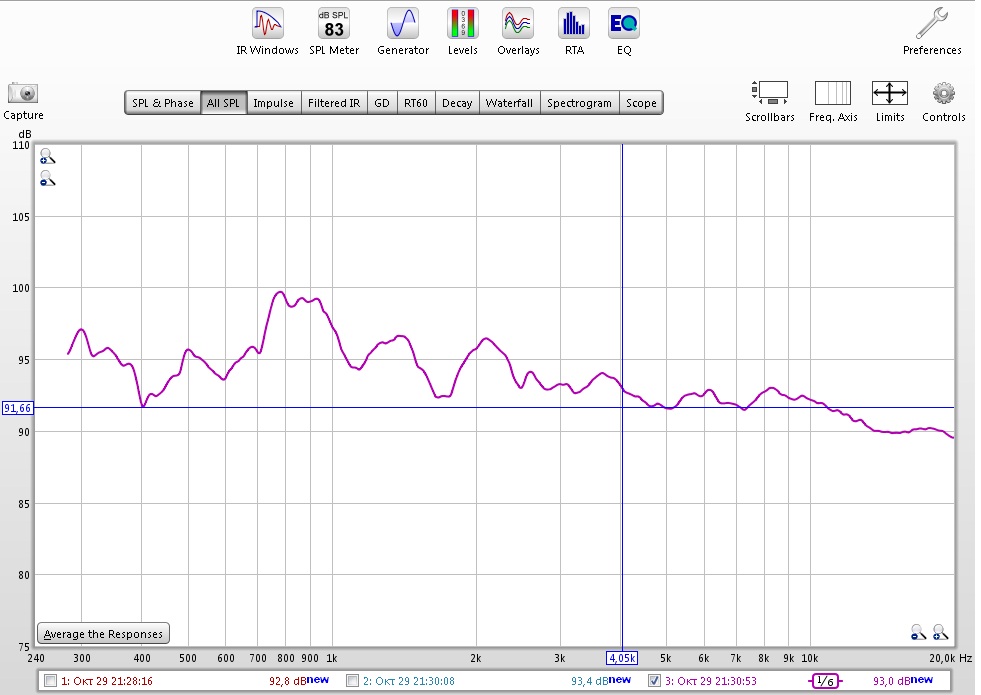
Task: Click the Average the Responses button
Action: click(103, 634)
